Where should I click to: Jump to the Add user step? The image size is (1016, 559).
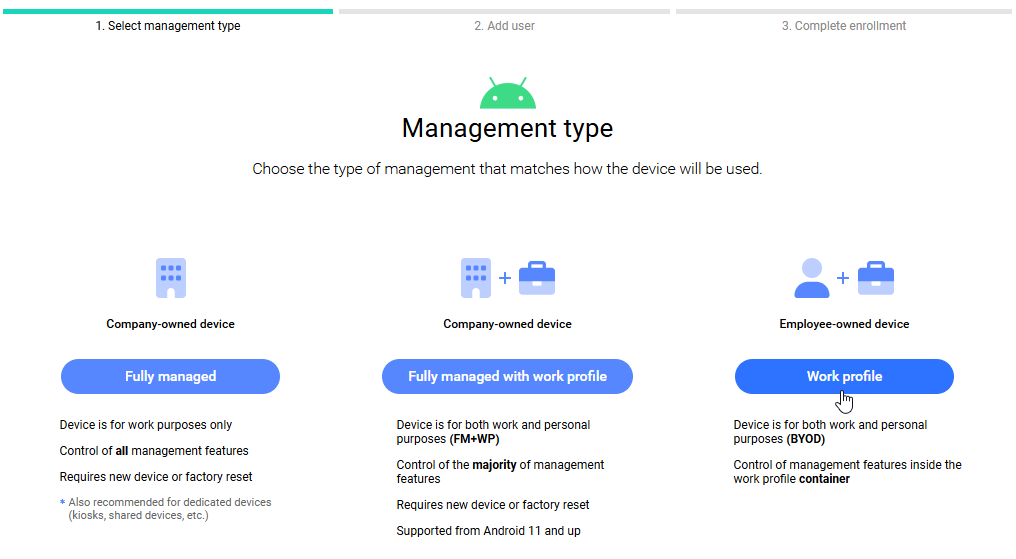point(504,26)
